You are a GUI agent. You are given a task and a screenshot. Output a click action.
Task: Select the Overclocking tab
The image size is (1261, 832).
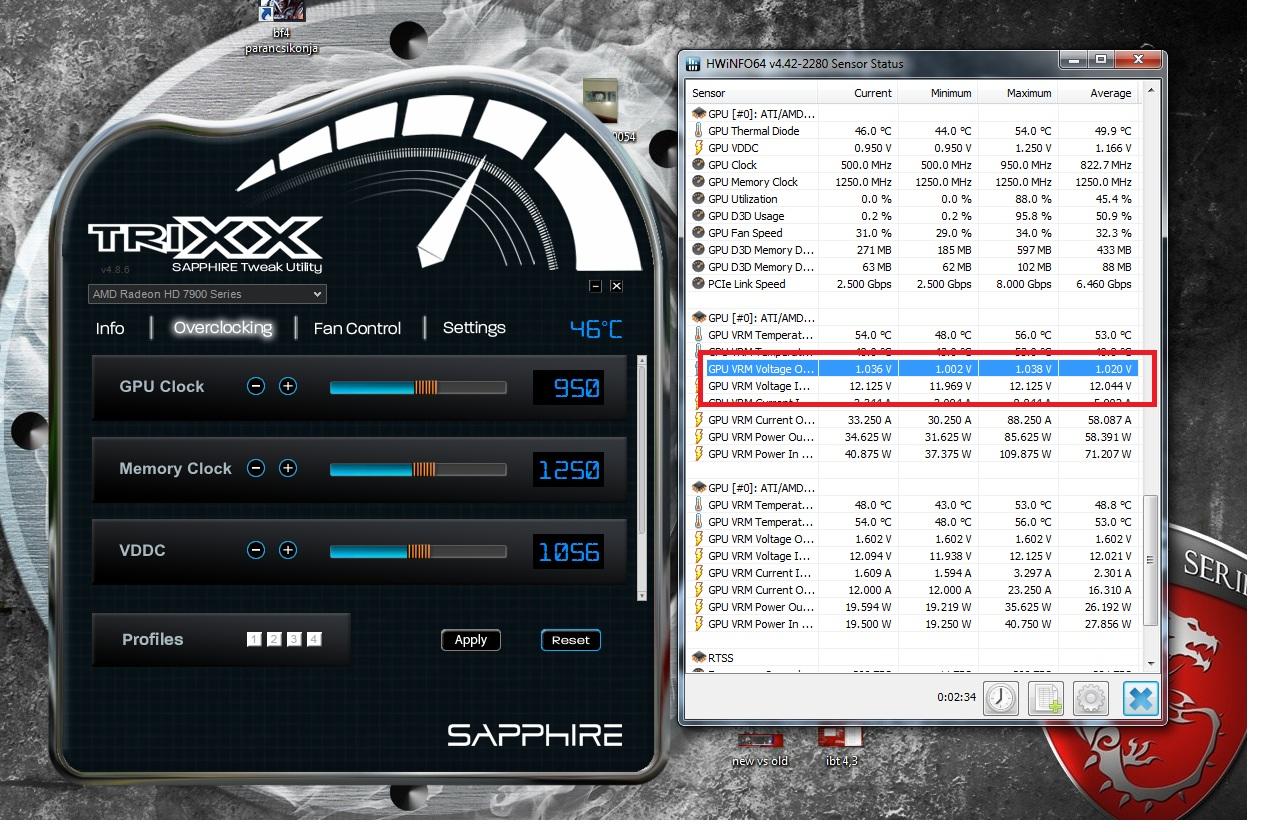coord(223,328)
